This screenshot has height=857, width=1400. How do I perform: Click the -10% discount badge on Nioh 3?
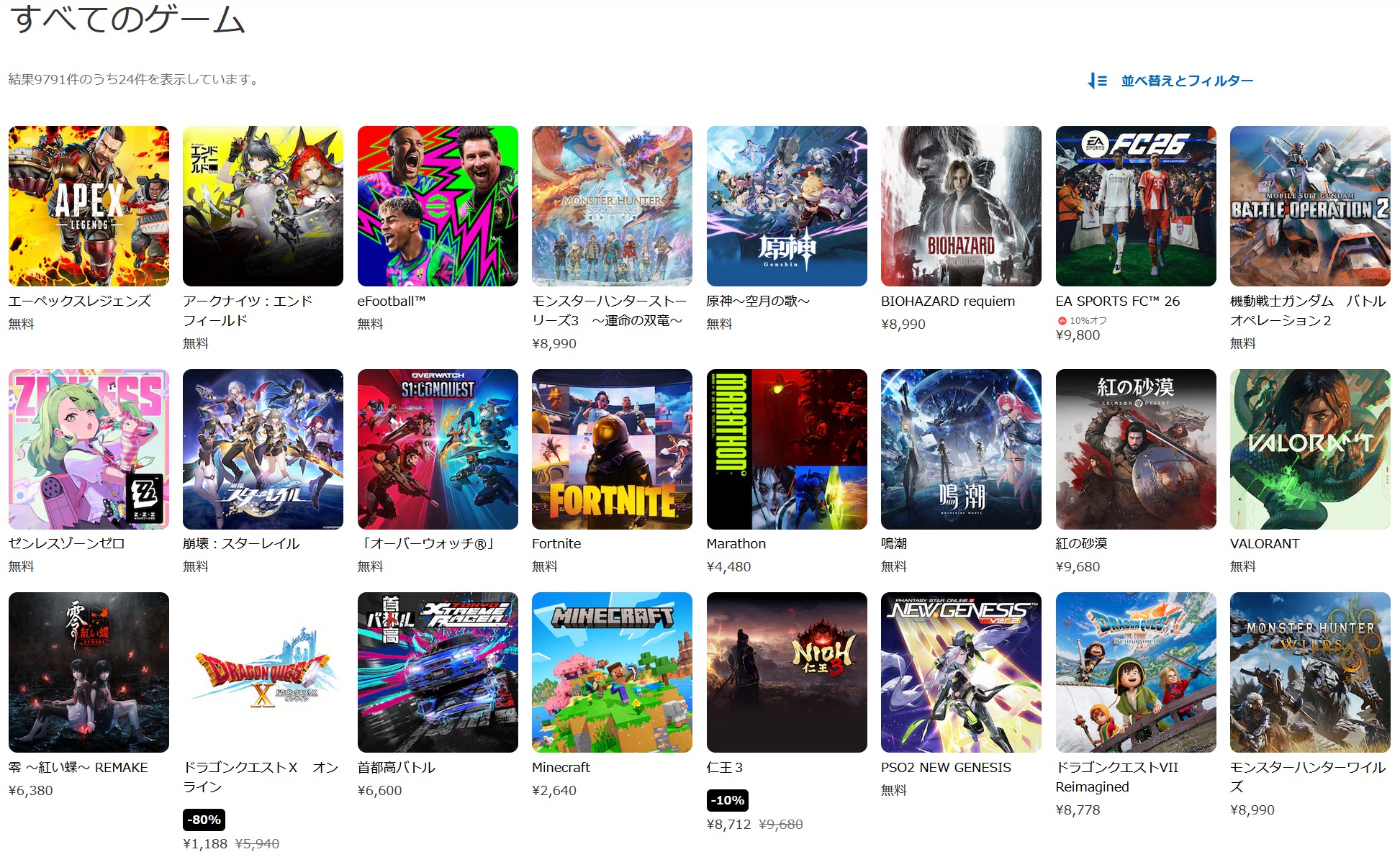tap(728, 800)
